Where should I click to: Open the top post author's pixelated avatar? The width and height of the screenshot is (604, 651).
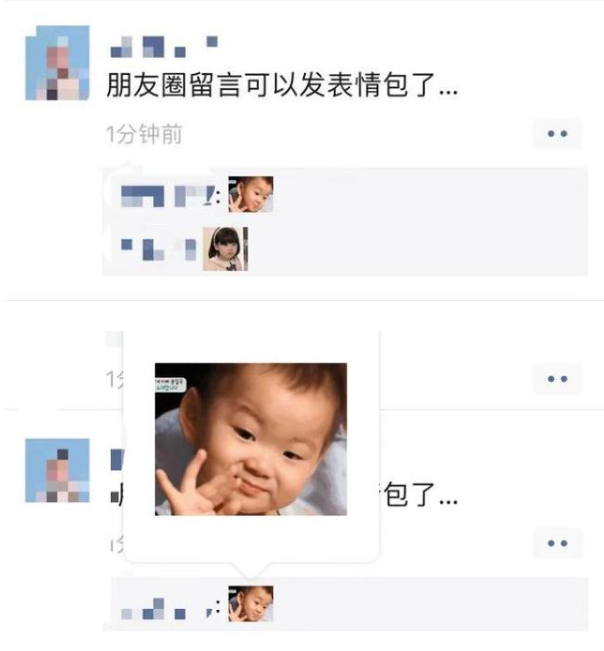point(57,63)
